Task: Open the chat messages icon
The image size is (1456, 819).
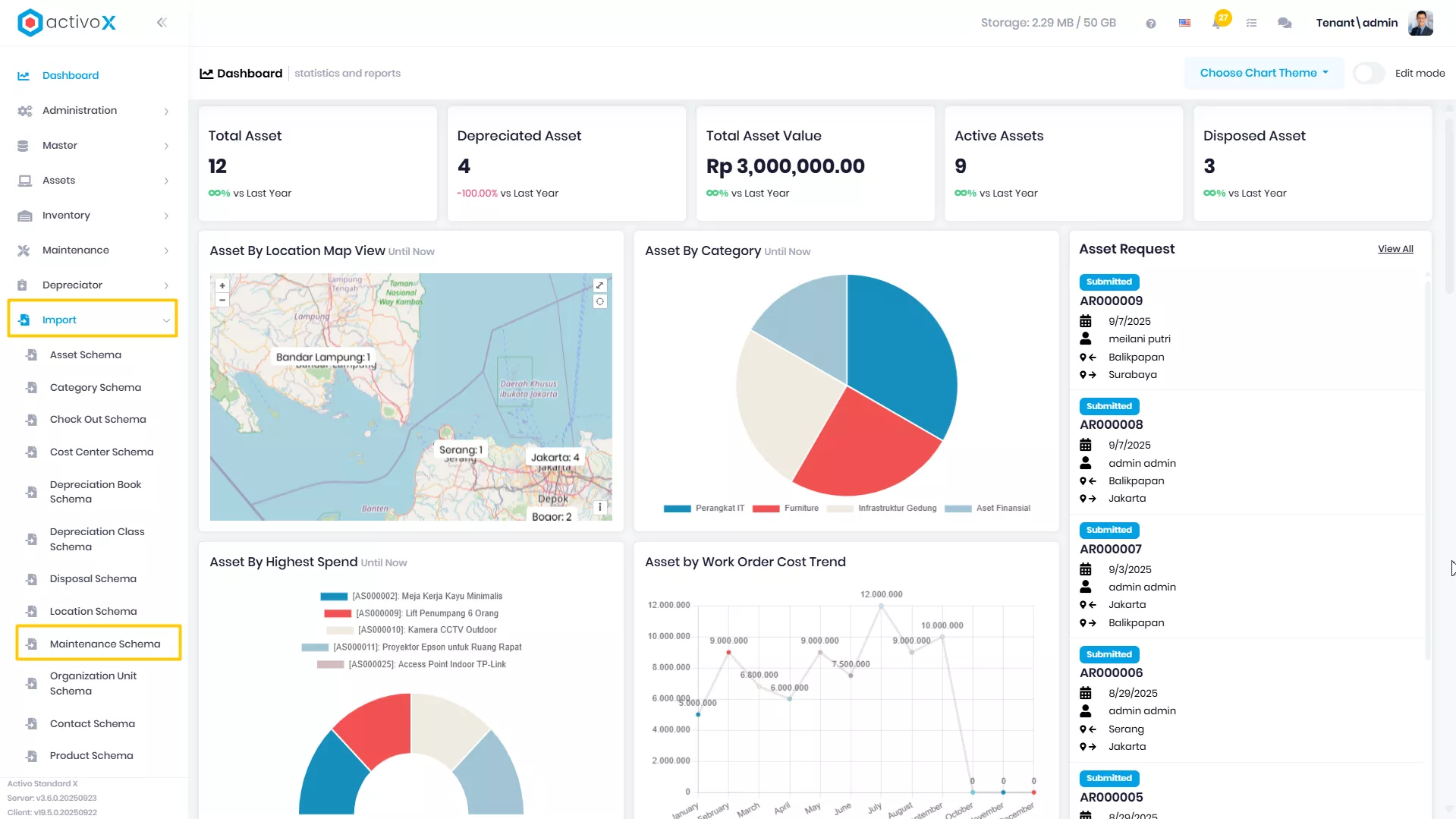Action: (1285, 24)
